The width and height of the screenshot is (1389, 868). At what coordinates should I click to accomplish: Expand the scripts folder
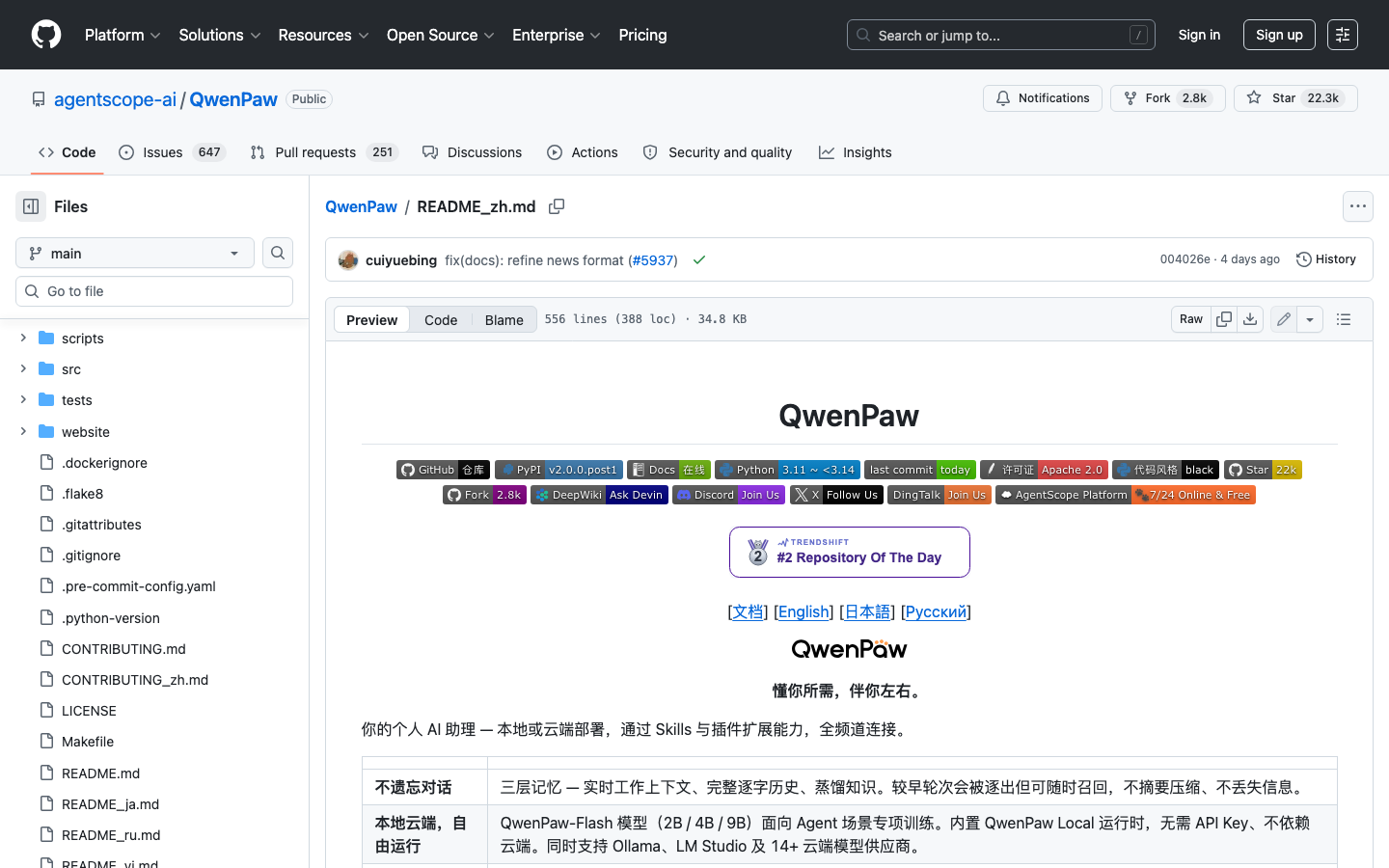23,338
